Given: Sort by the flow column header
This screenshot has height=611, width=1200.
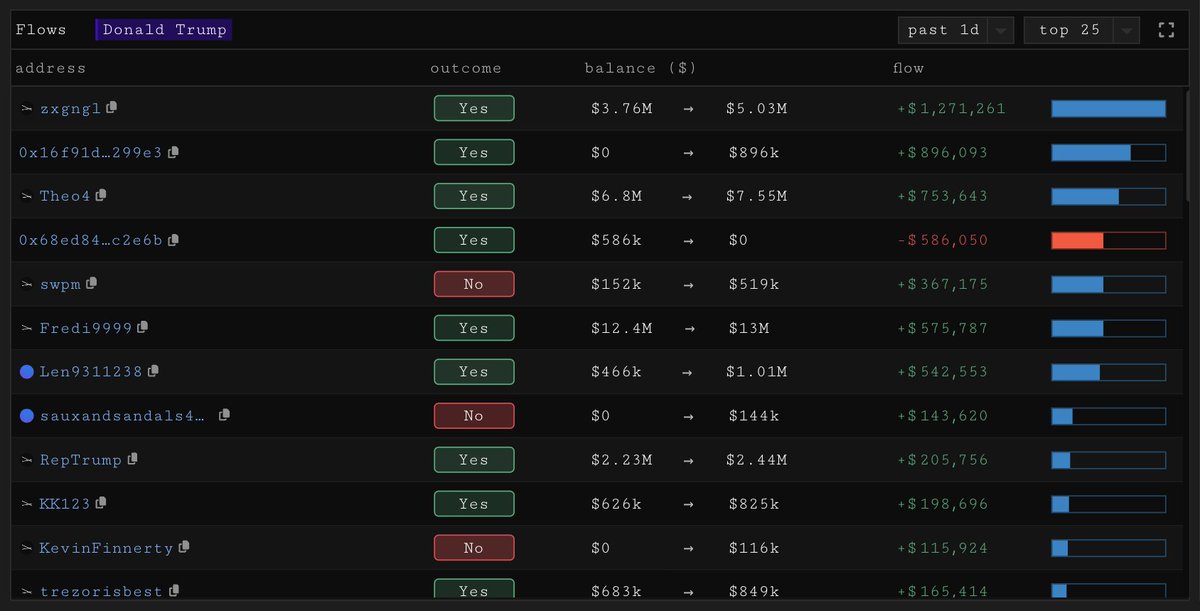Looking at the screenshot, I should point(909,68).
